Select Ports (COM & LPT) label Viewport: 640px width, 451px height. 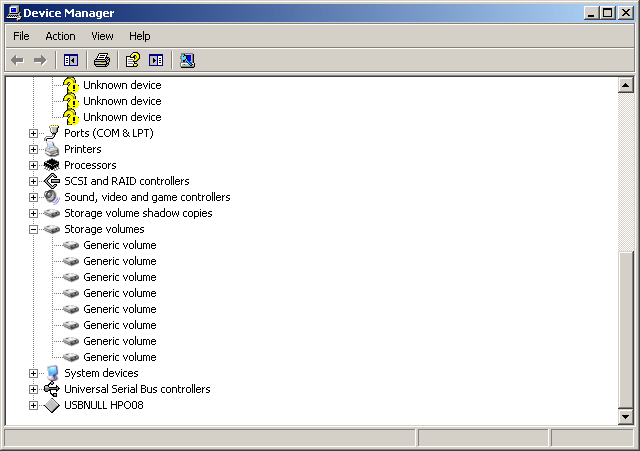click(109, 133)
